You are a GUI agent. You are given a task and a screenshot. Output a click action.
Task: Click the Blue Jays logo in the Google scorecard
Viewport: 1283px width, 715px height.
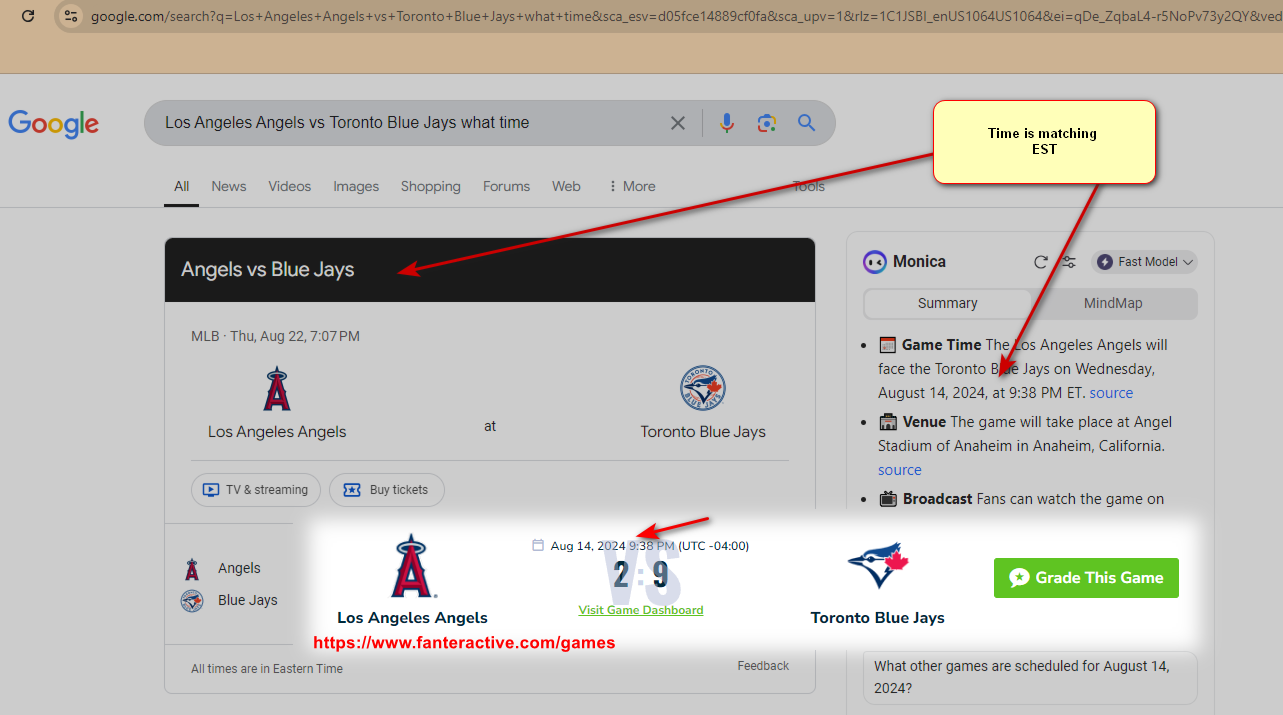(703, 389)
